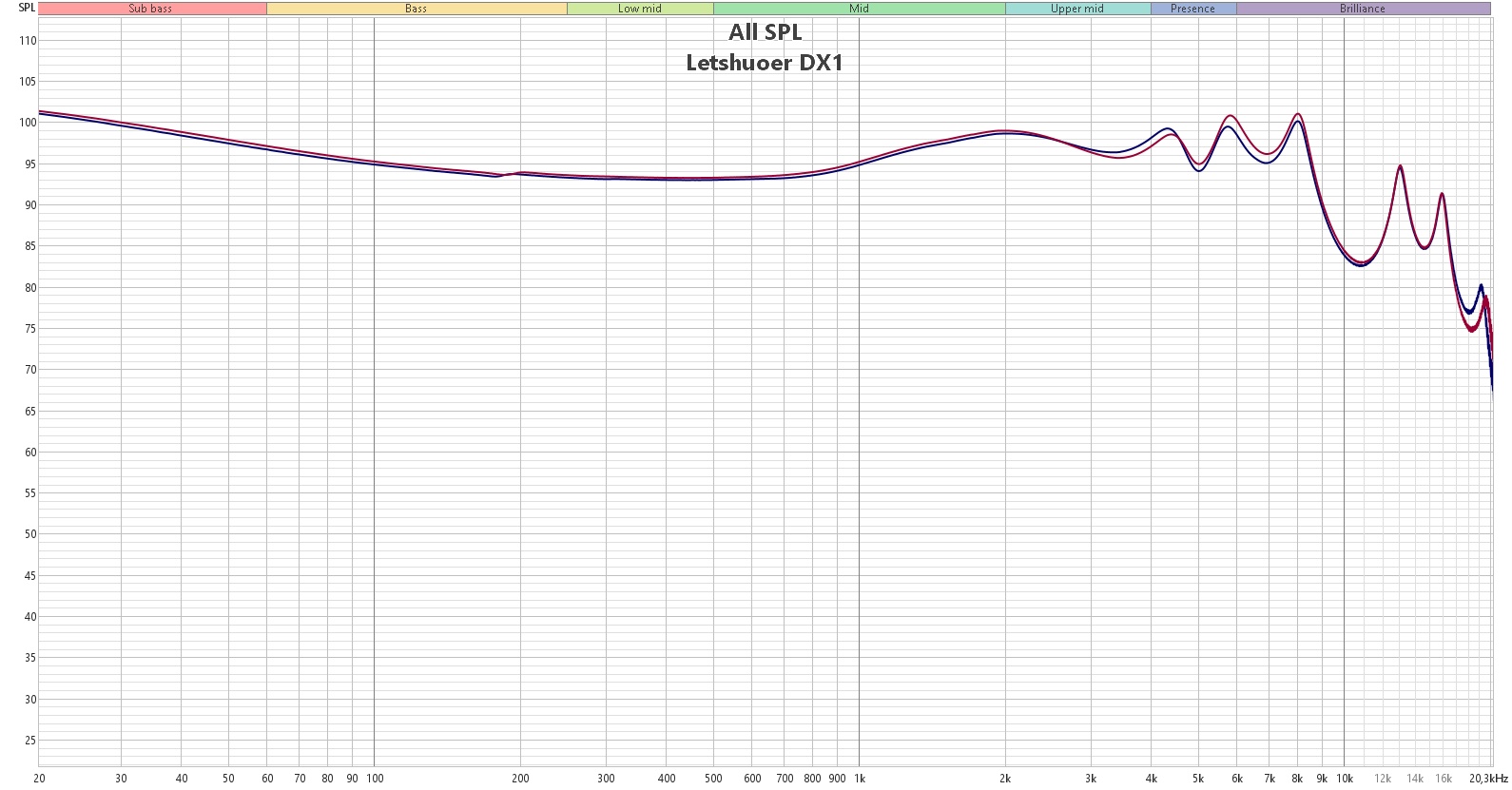The width and height of the screenshot is (1512, 790).
Task: Click the Brilliance band header
Action: [x=1363, y=9]
